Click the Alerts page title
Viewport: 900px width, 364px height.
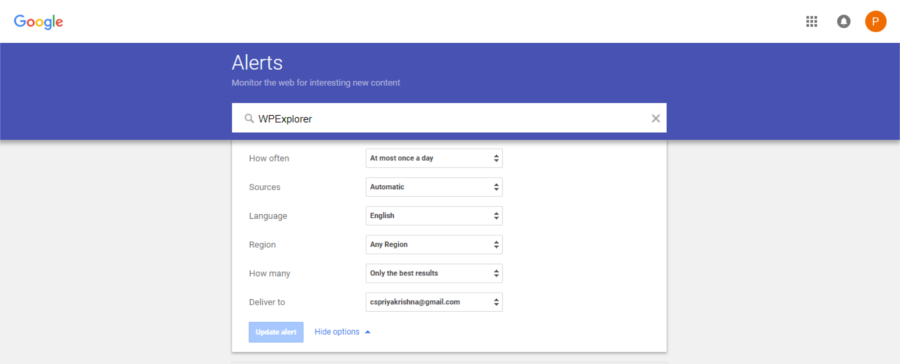coord(257,62)
